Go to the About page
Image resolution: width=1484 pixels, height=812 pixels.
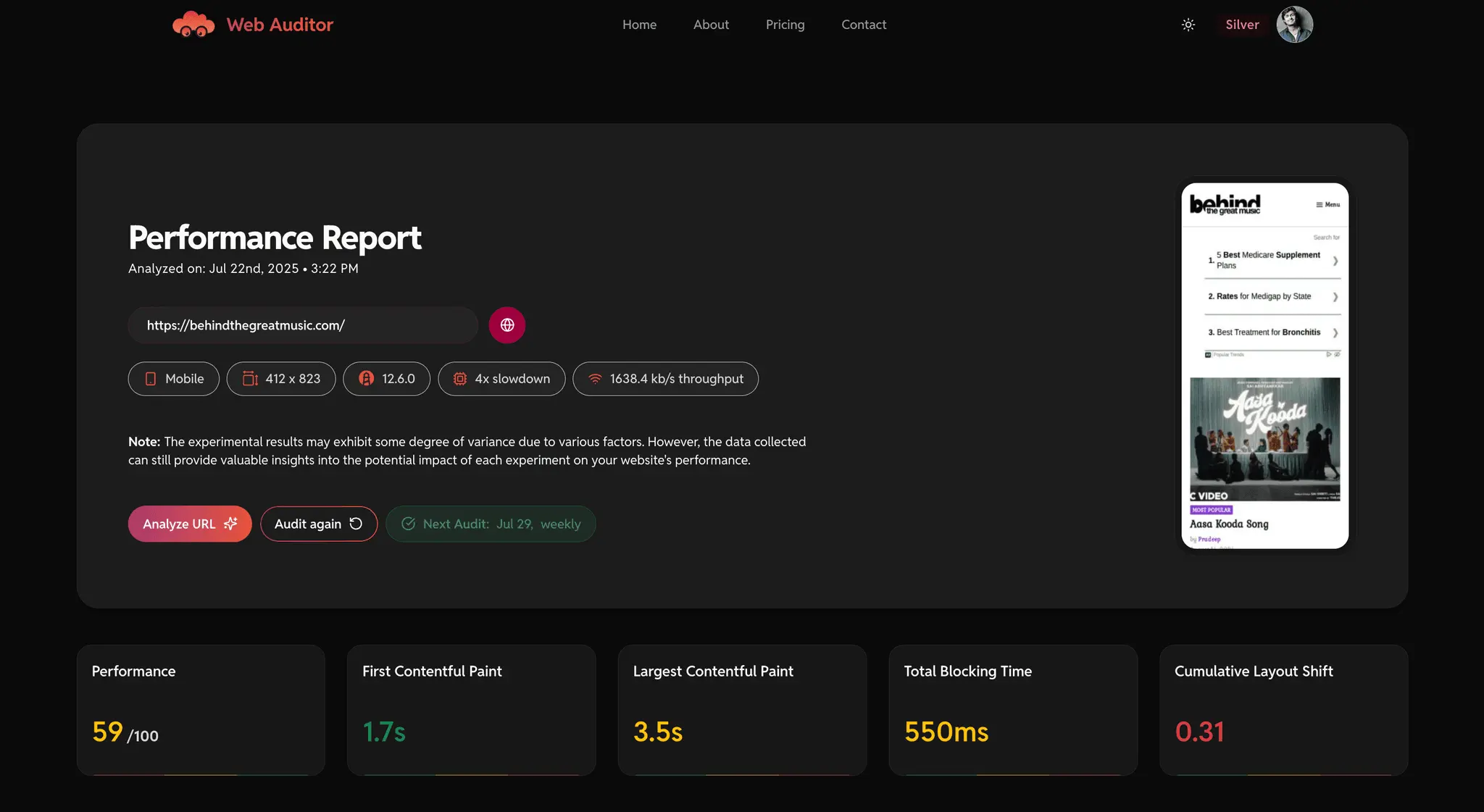[x=711, y=25]
